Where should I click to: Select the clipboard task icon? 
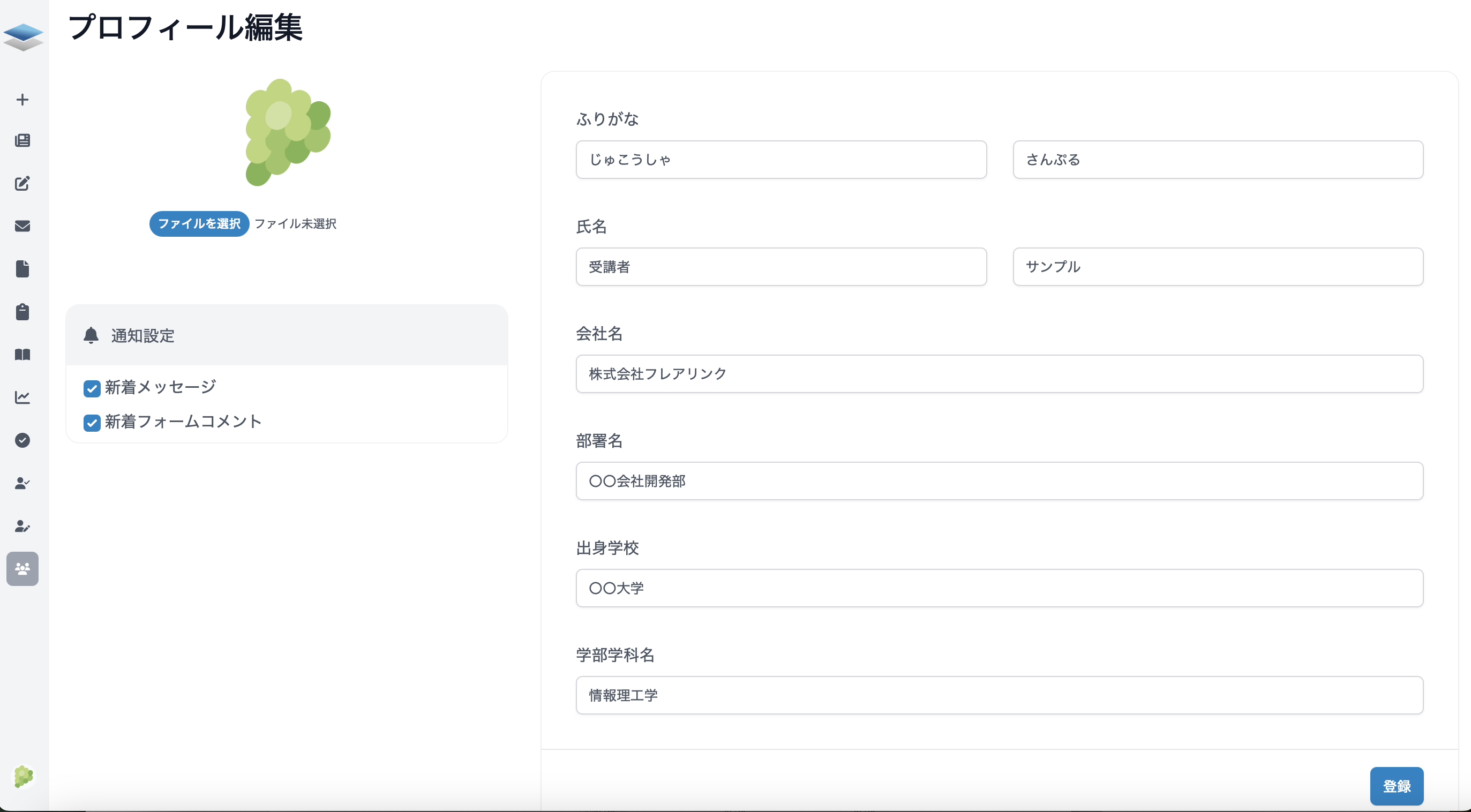pyautogui.click(x=22, y=312)
